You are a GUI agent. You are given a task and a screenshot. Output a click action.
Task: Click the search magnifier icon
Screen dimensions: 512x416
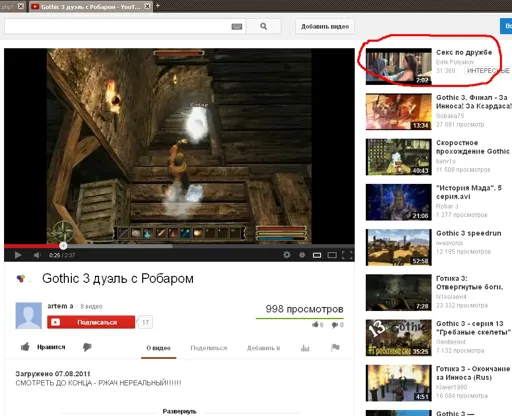pyautogui.click(x=263, y=26)
